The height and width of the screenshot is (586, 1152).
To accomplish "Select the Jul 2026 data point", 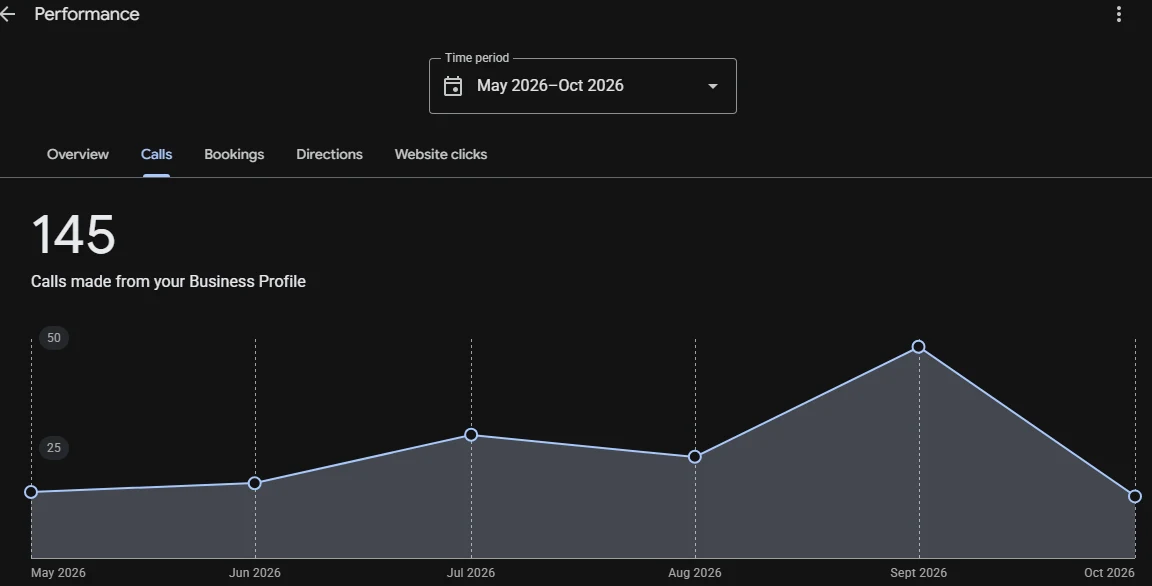I will 471,435.
